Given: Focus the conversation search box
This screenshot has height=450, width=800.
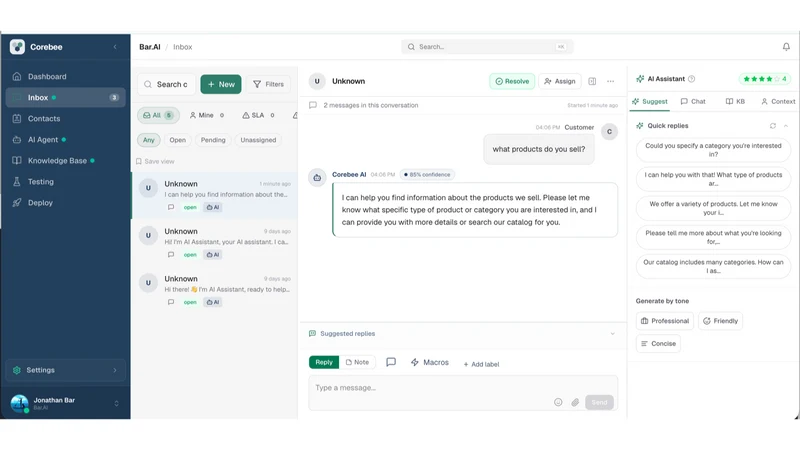Looking at the screenshot, I should coord(166,84).
